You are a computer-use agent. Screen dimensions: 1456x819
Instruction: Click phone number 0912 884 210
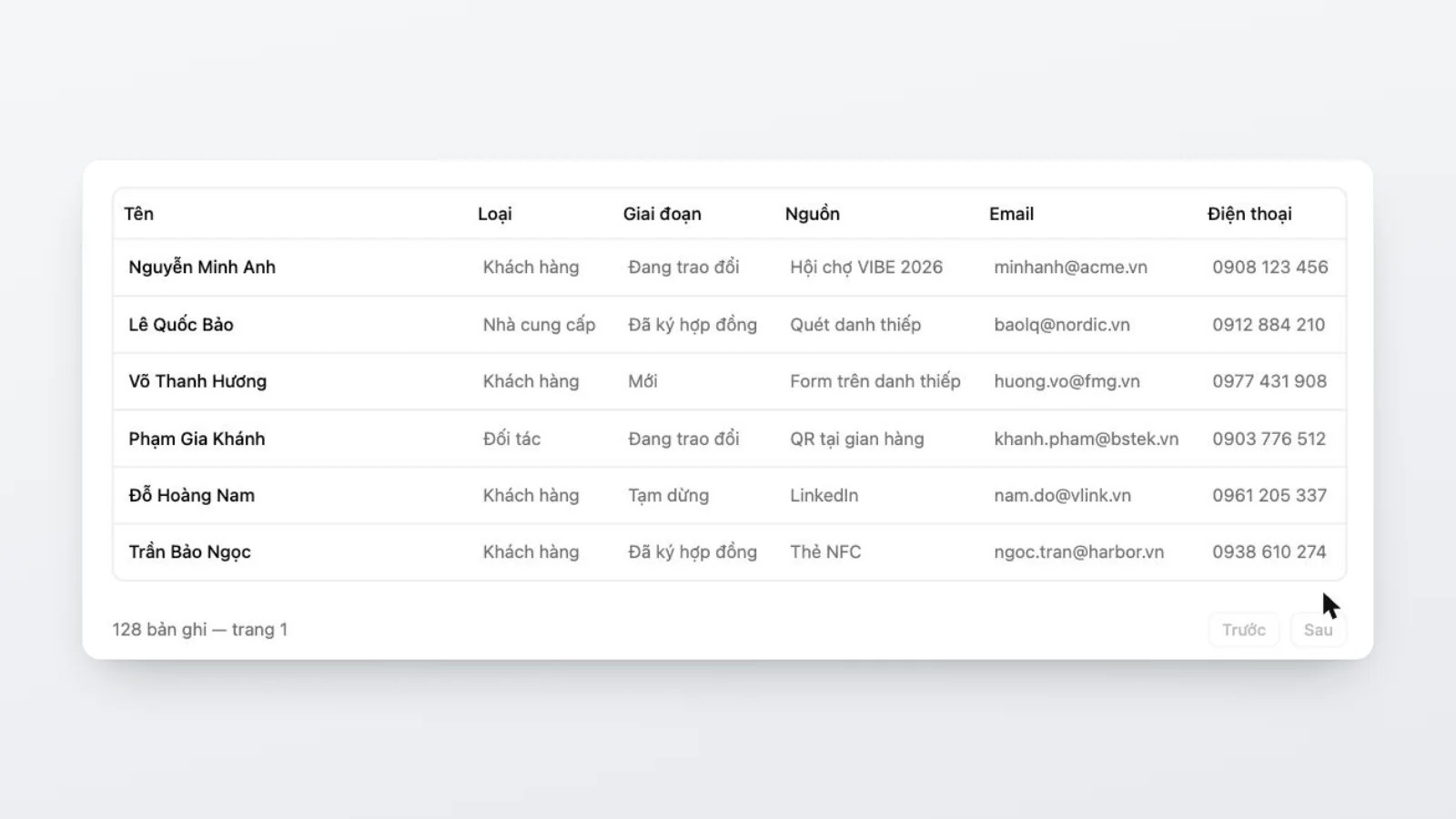pos(1269,325)
